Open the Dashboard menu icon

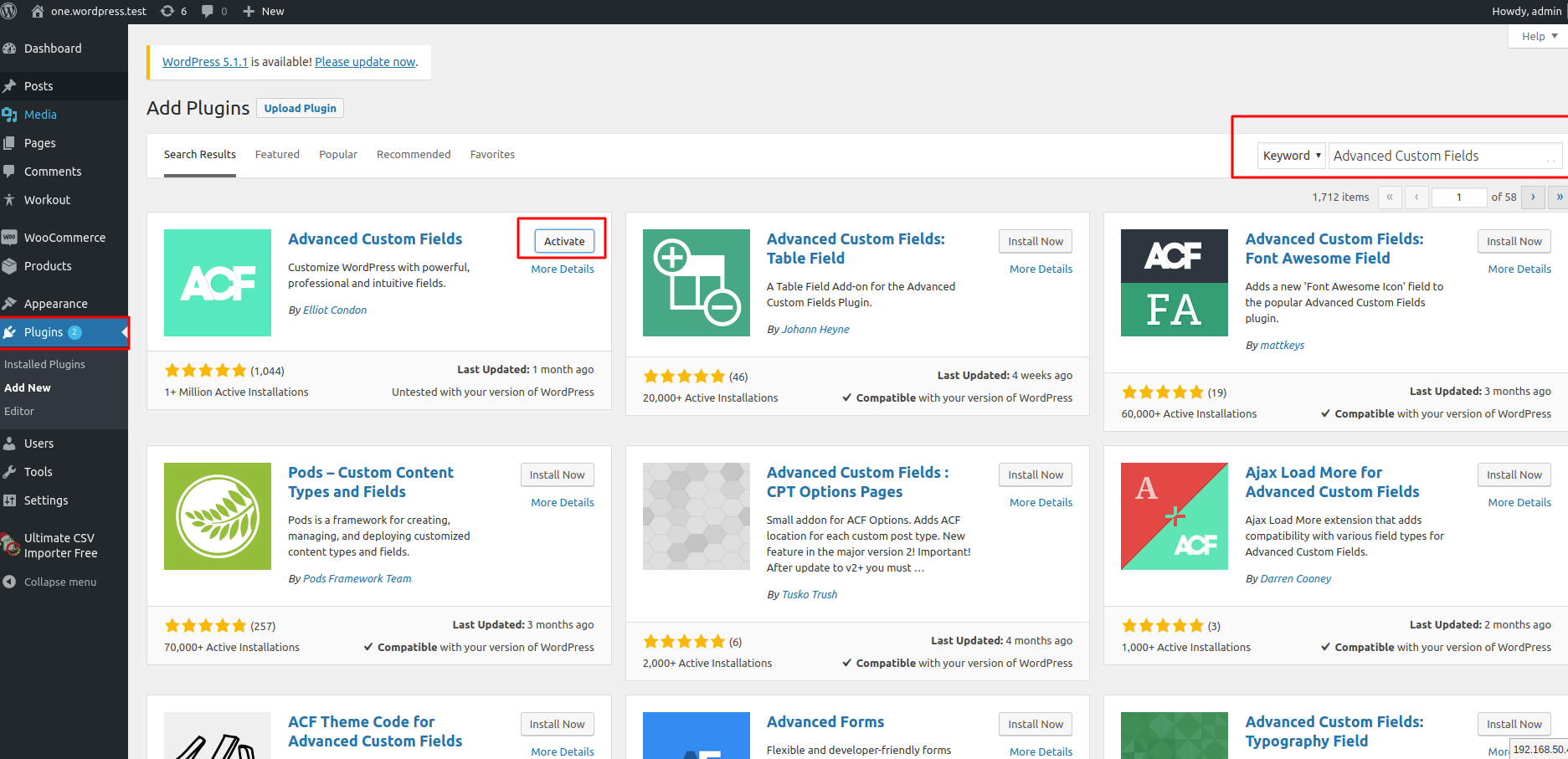click(9, 49)
